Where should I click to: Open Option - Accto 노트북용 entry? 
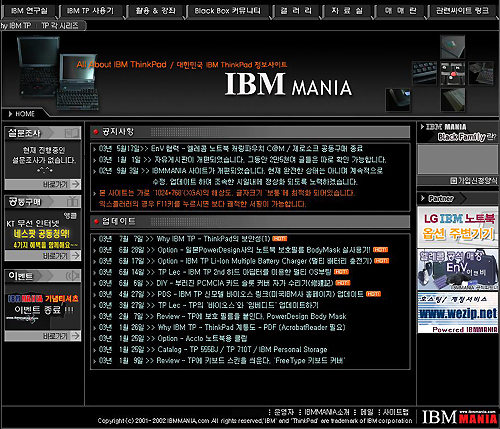click(x=202, y=338)
